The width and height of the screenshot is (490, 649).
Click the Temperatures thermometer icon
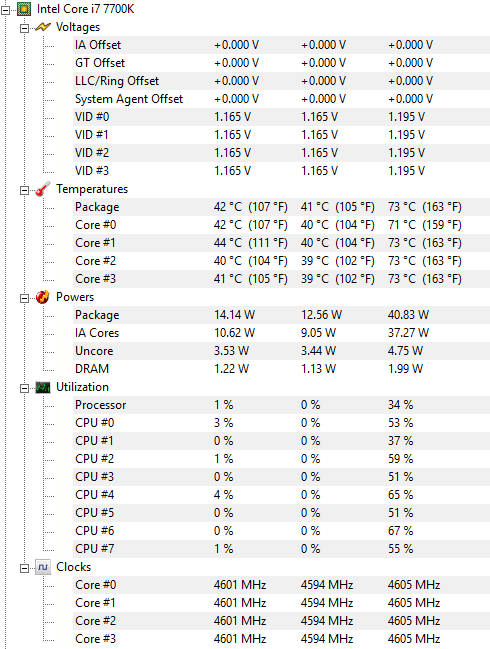pyautogui.click(x=43, y=189)
